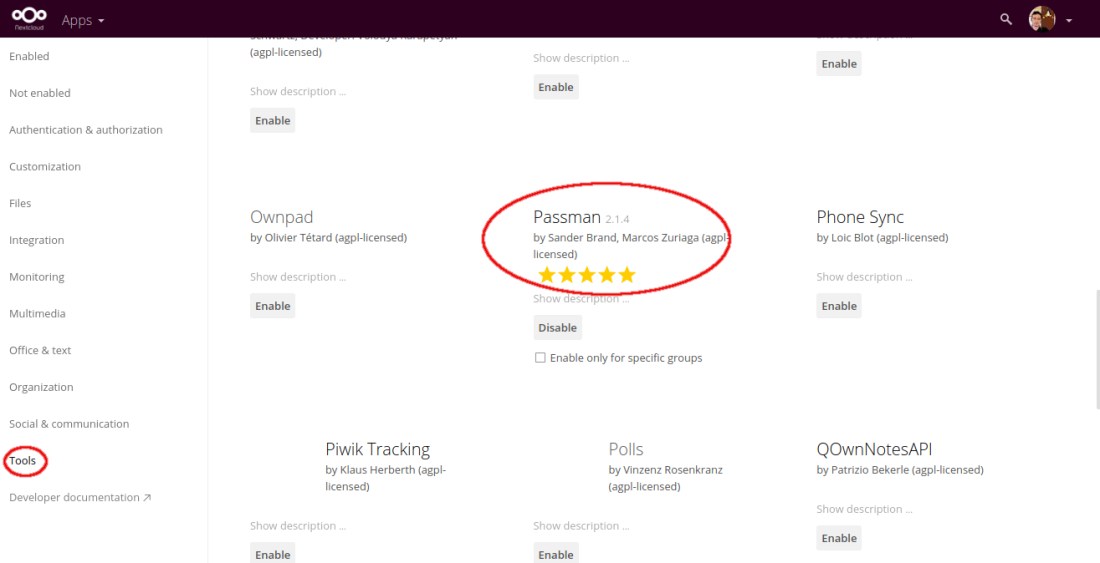The height and width of the screenshot is (563, 1100).
Task: Enable the Phone Sync app
Action: [x=839, y=306]
